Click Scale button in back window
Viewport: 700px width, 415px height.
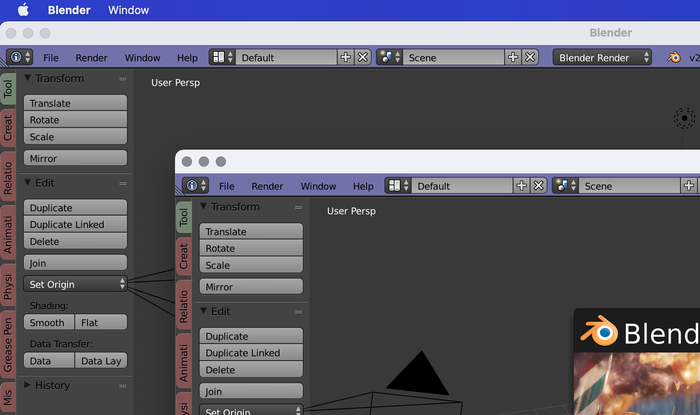75,137
